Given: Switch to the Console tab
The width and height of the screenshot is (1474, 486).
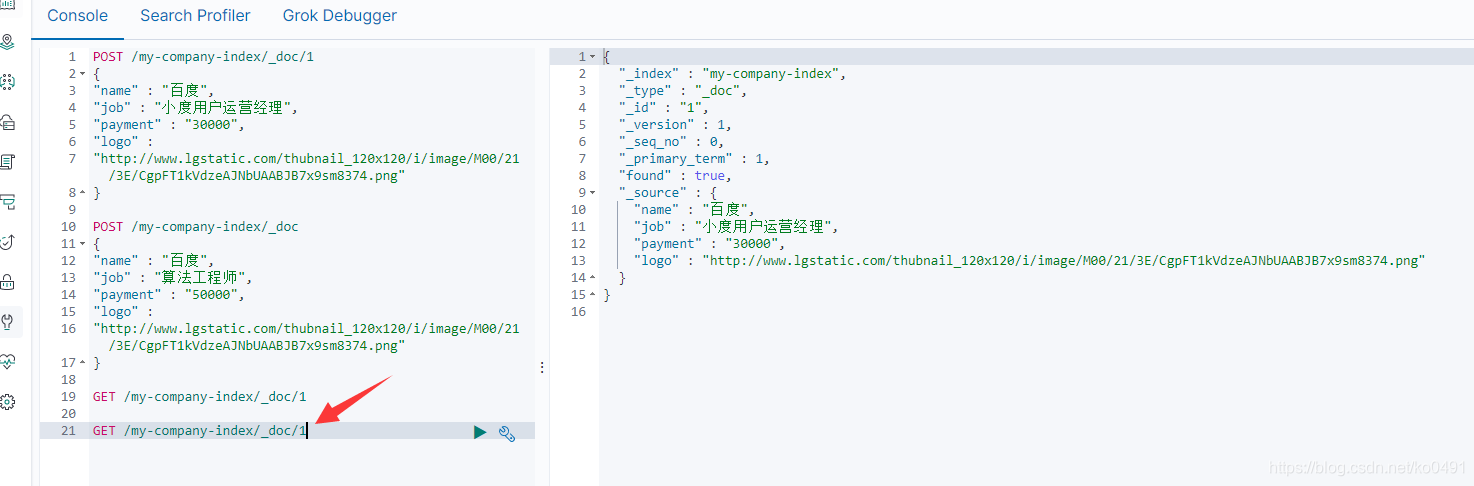Looking at the screenshot, I should coord(77,16).
